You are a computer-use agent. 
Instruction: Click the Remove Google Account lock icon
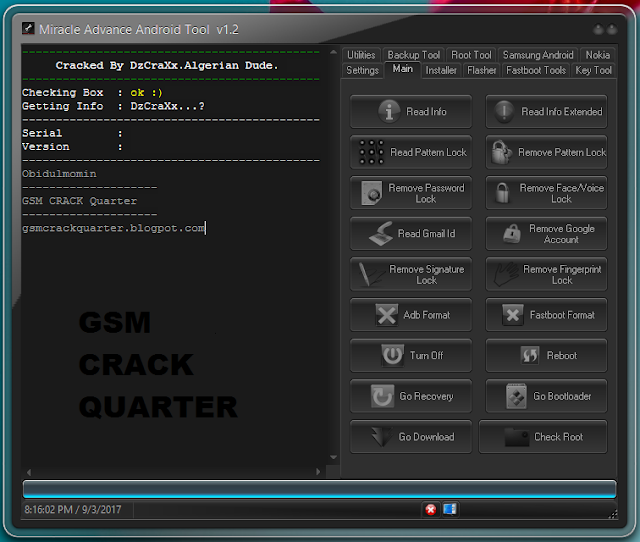(x=511, y=233)
